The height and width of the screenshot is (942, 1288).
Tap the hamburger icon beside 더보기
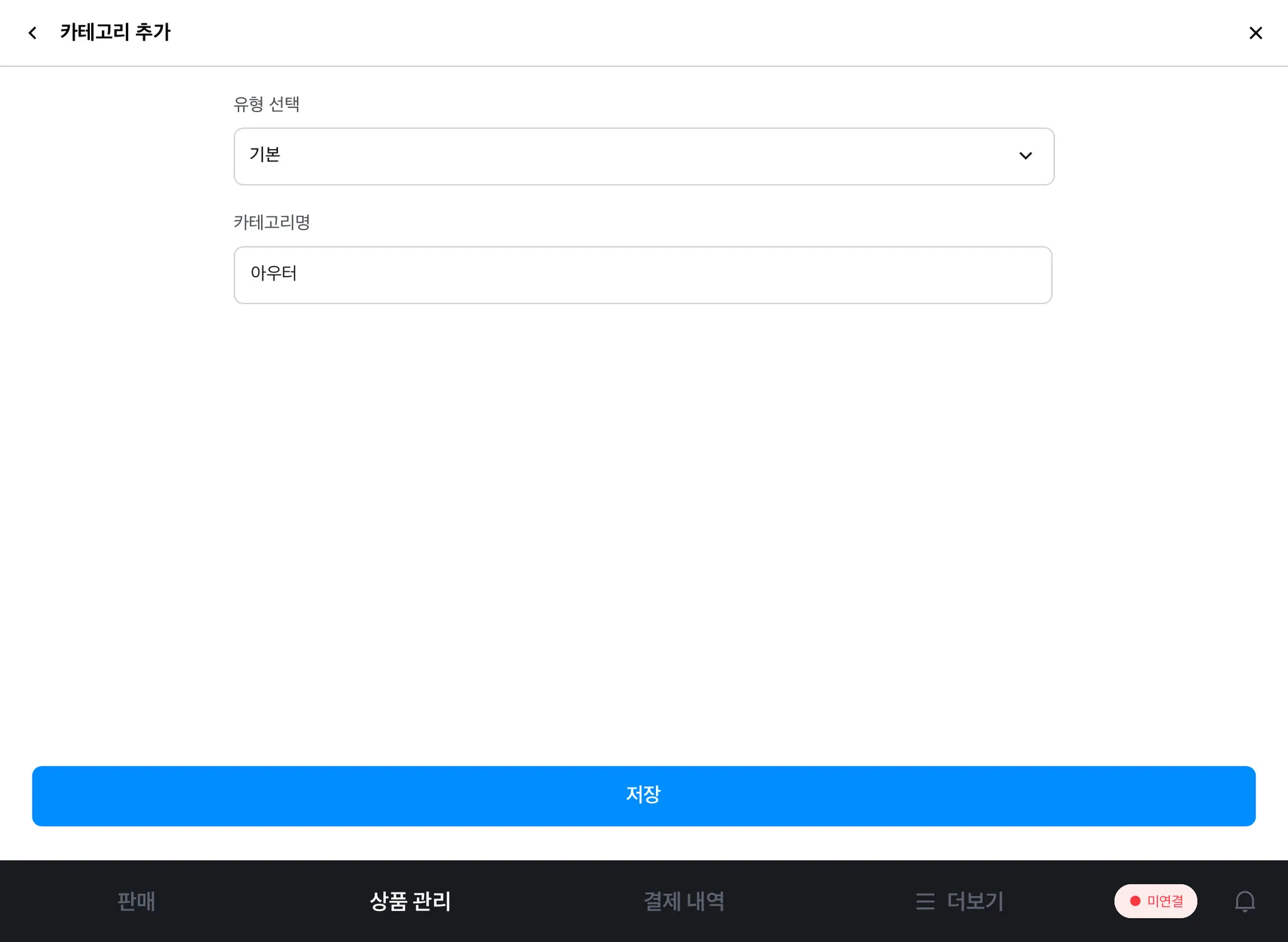(924, 901)
